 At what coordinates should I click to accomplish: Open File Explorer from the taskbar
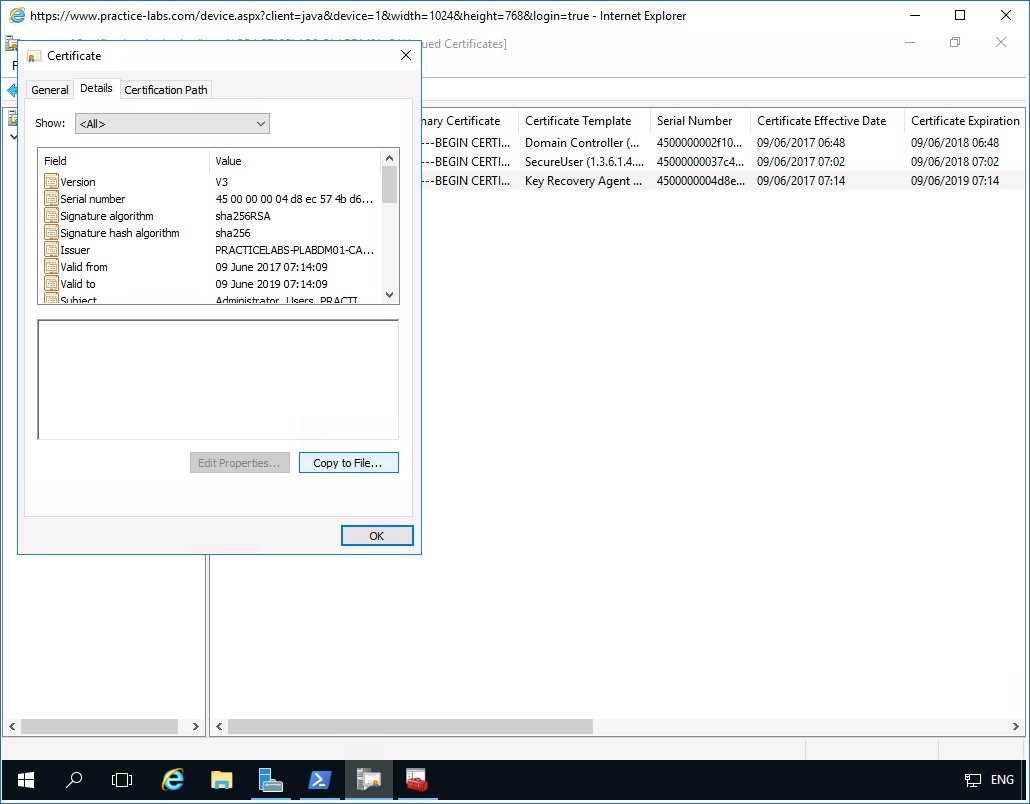221,780
